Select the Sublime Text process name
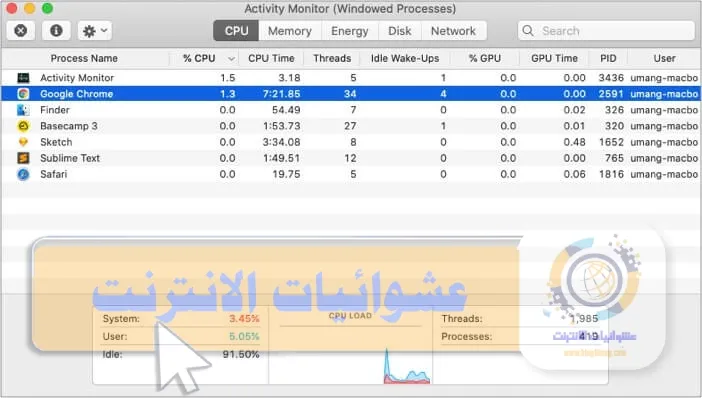The image size is (702, 398). (x=70, y=158)
